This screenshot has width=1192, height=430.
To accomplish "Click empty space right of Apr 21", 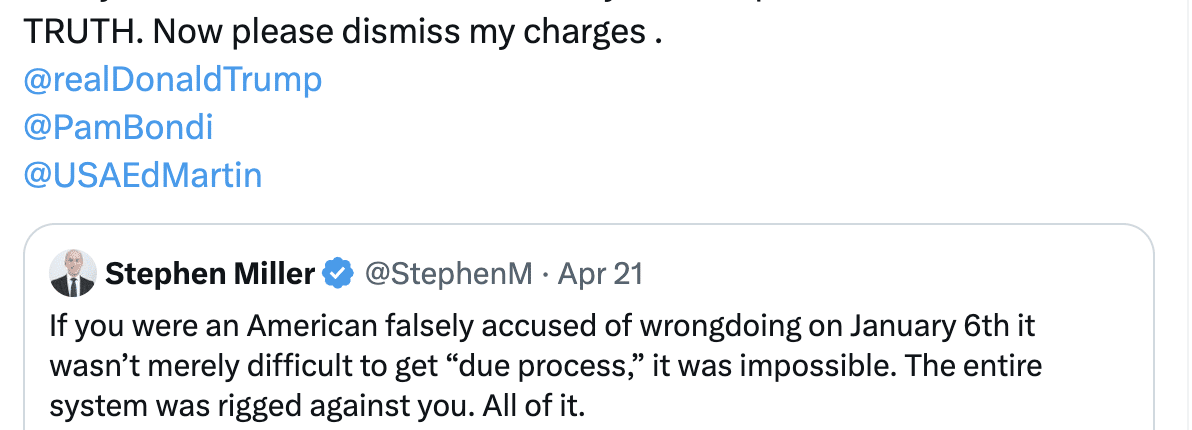I will pos(850,274).
